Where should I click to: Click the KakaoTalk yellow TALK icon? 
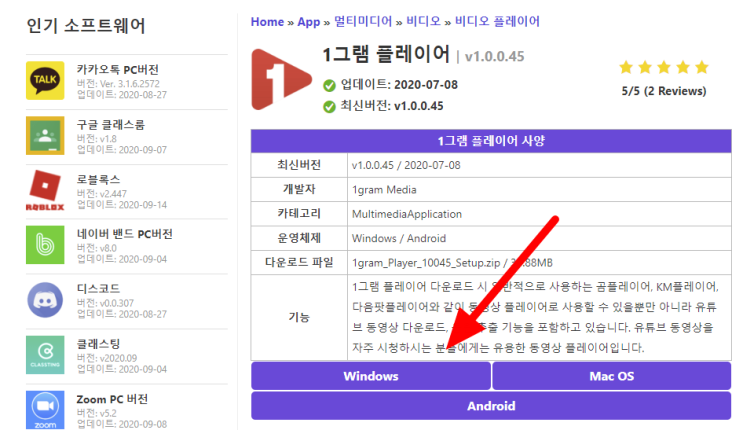[45, 80]
